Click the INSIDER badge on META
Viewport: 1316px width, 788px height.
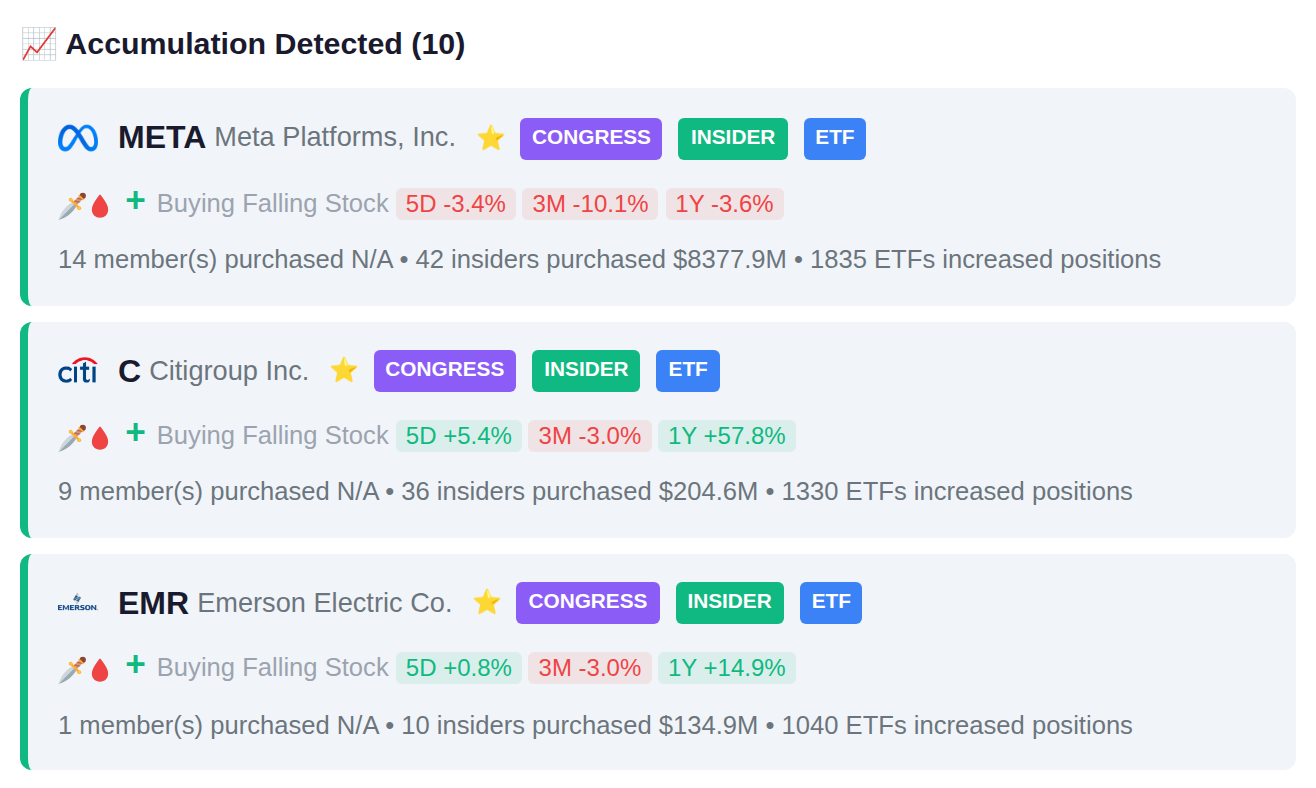click(x=733, y=139)
